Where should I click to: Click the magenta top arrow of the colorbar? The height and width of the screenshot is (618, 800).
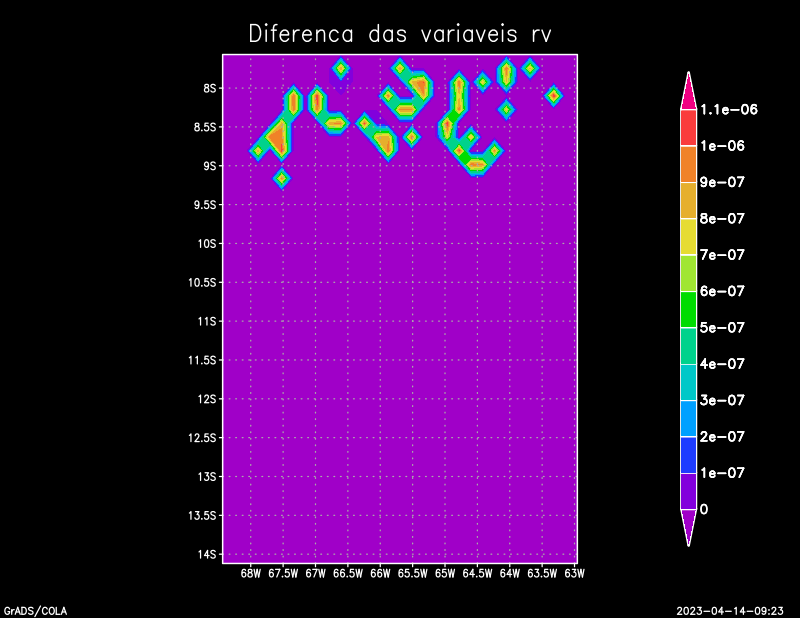click(x=688, y=90)
